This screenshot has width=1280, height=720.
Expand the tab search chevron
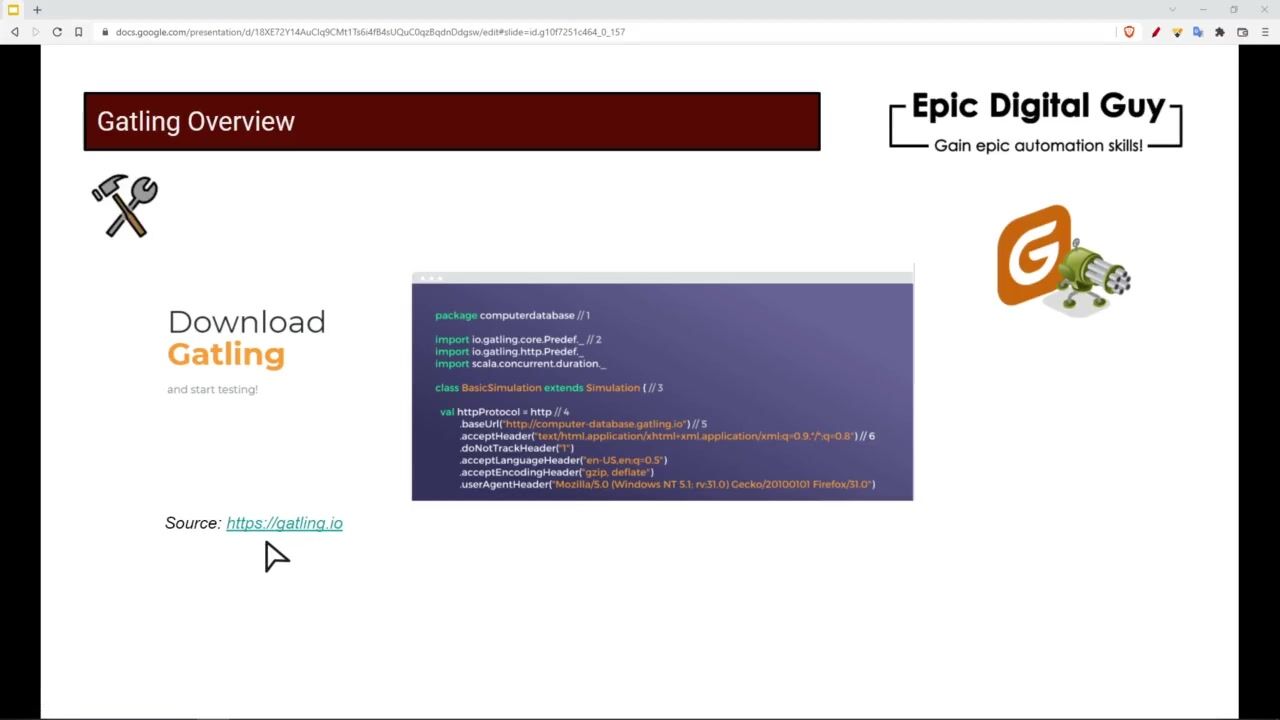click(x=1172, y=10)
